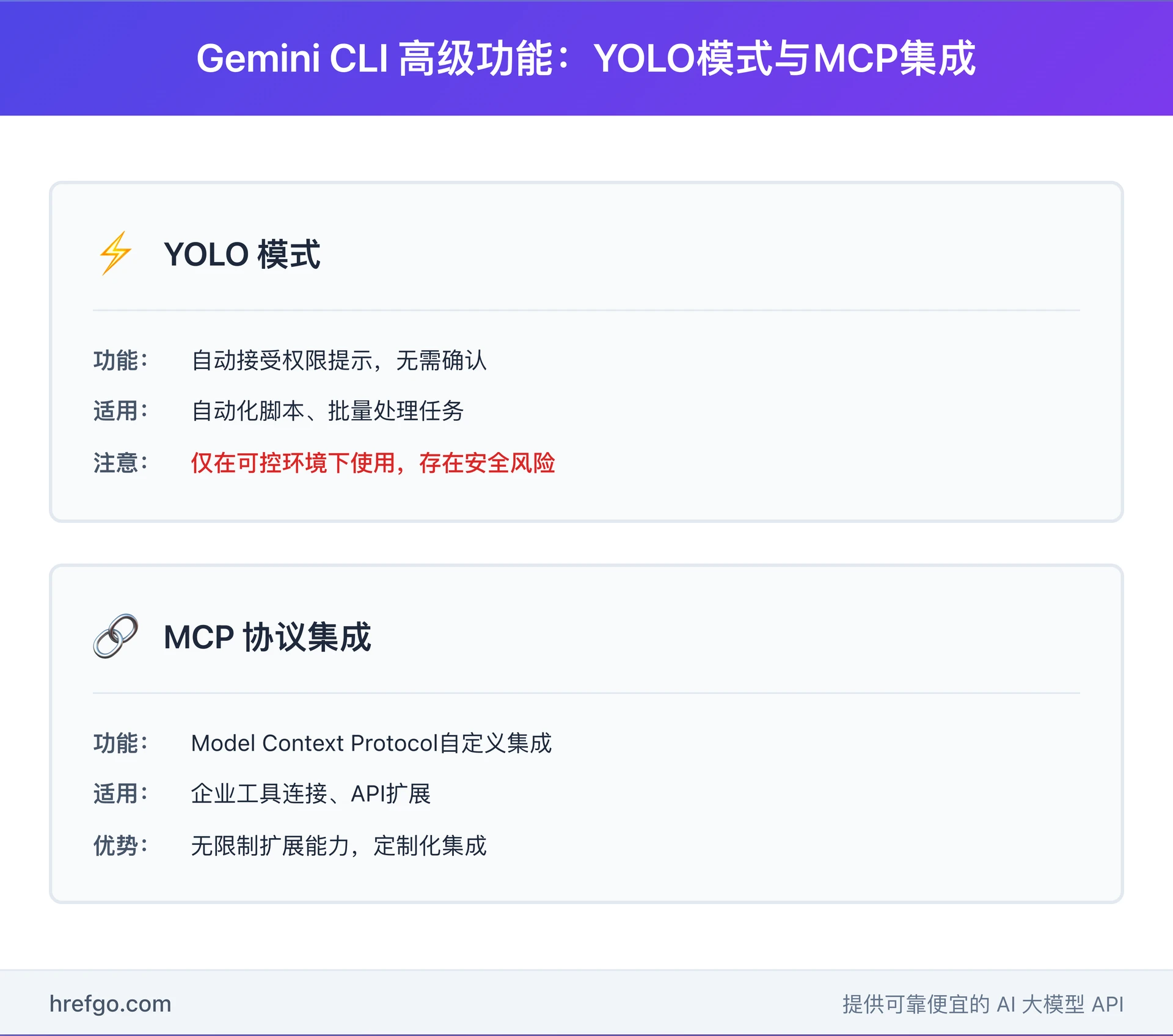Click the footer tagline 提供可靠便宜的 AI 大模型 API
This screenshot has height=1036, width=1173.
coord(983,1004)
